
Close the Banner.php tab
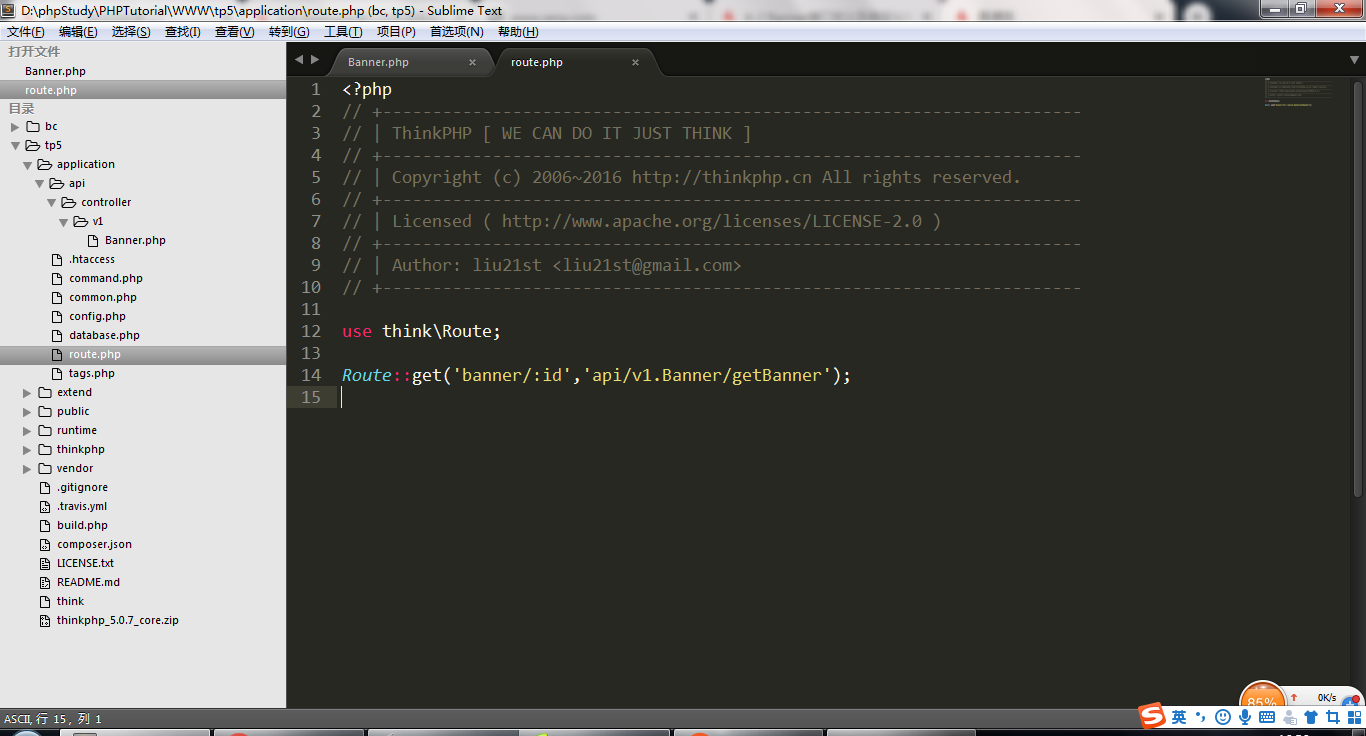472,62
